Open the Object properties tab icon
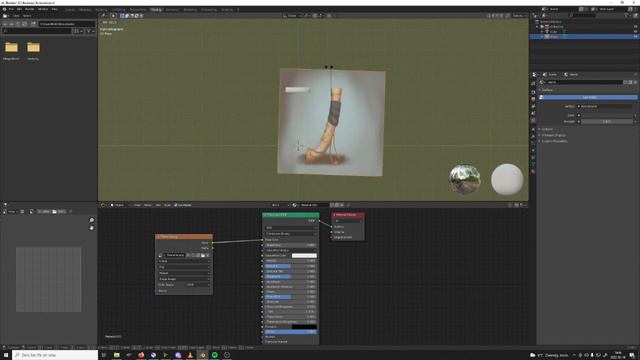The image size is (640, 360). click(x=533, y=129)
